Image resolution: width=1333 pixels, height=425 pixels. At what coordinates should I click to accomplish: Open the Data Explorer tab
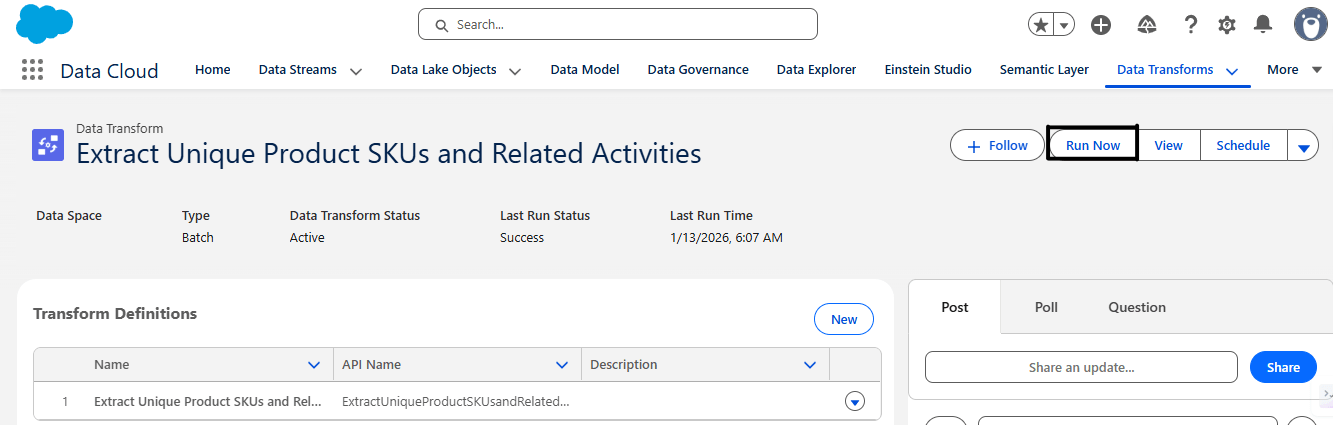(x=817, y=70)
